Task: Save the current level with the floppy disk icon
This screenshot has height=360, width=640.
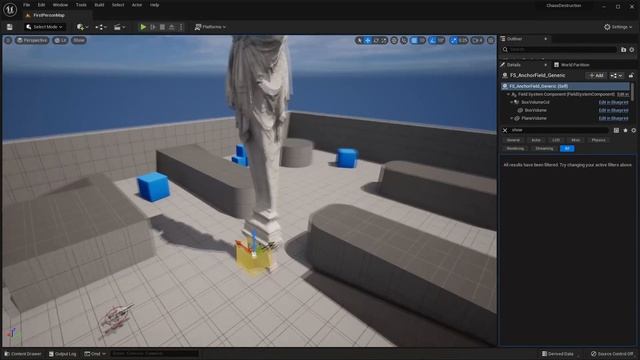Action: 9,27
